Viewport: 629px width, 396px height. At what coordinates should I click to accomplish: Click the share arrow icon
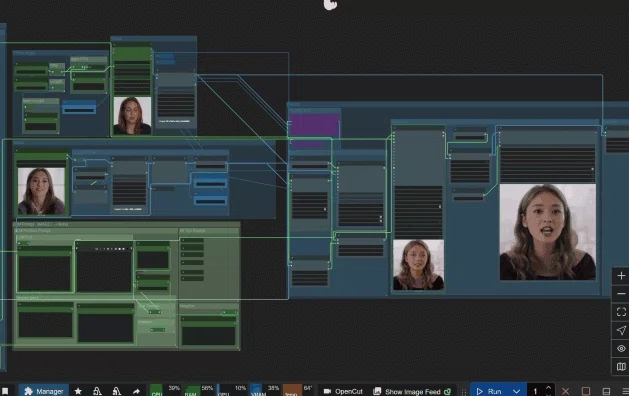click(136, 391)
